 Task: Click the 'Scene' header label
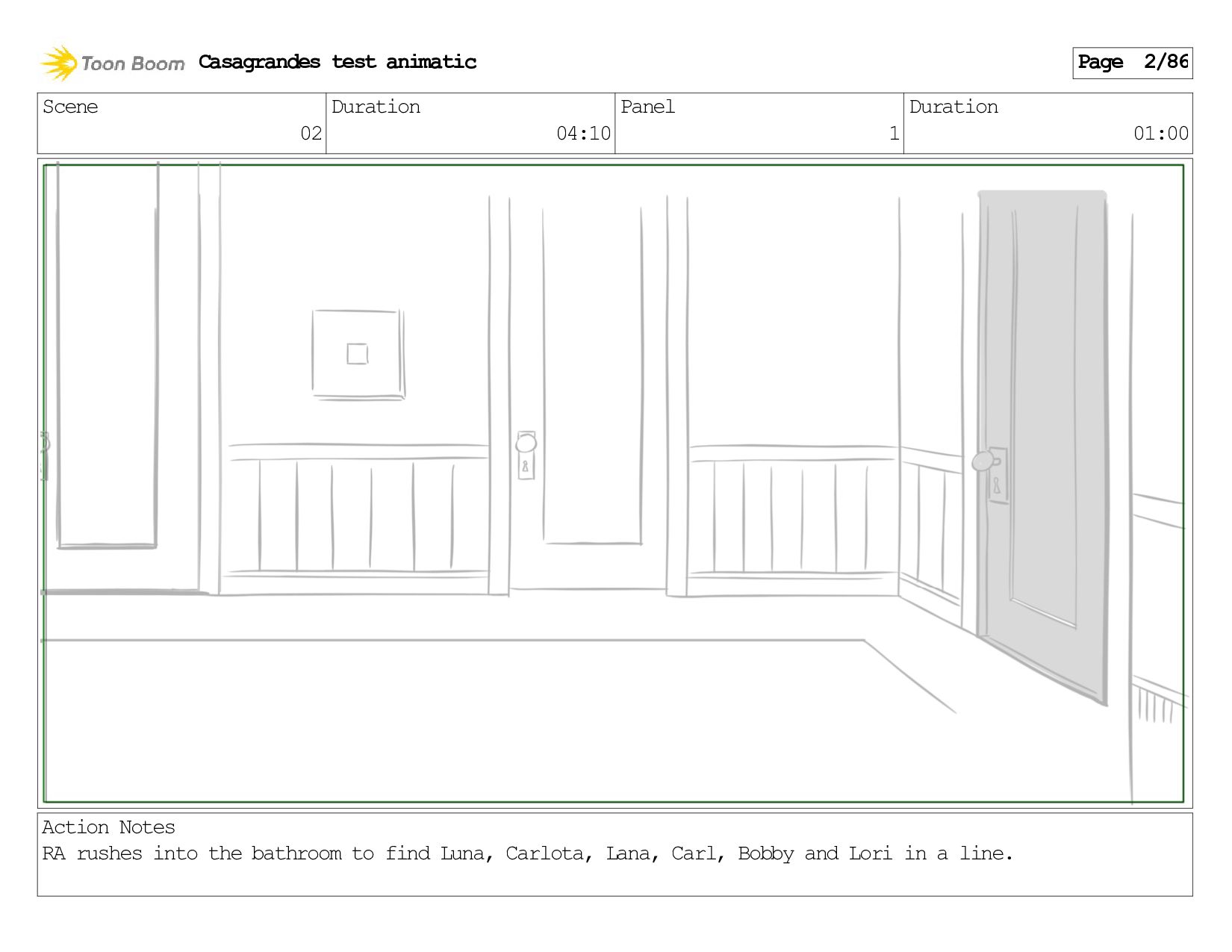tap(70, 107)
